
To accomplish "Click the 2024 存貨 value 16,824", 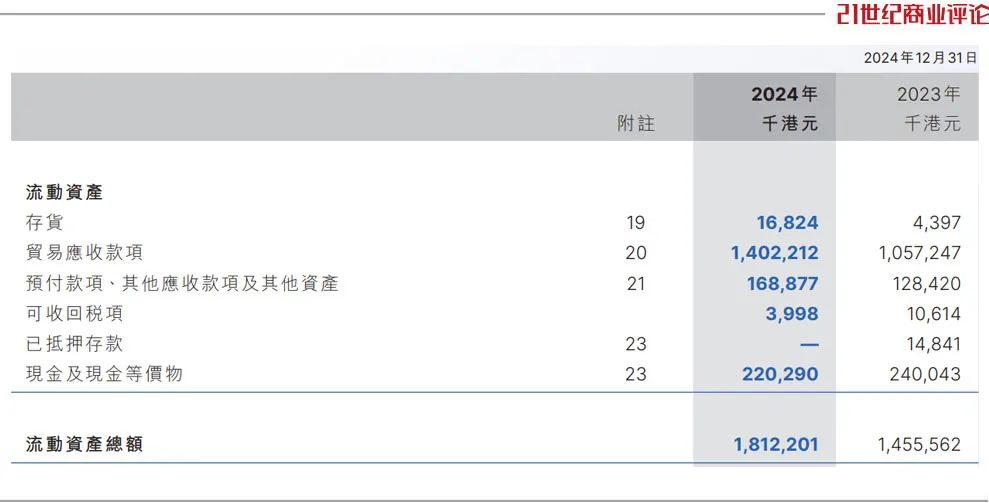I will (787, 222).
